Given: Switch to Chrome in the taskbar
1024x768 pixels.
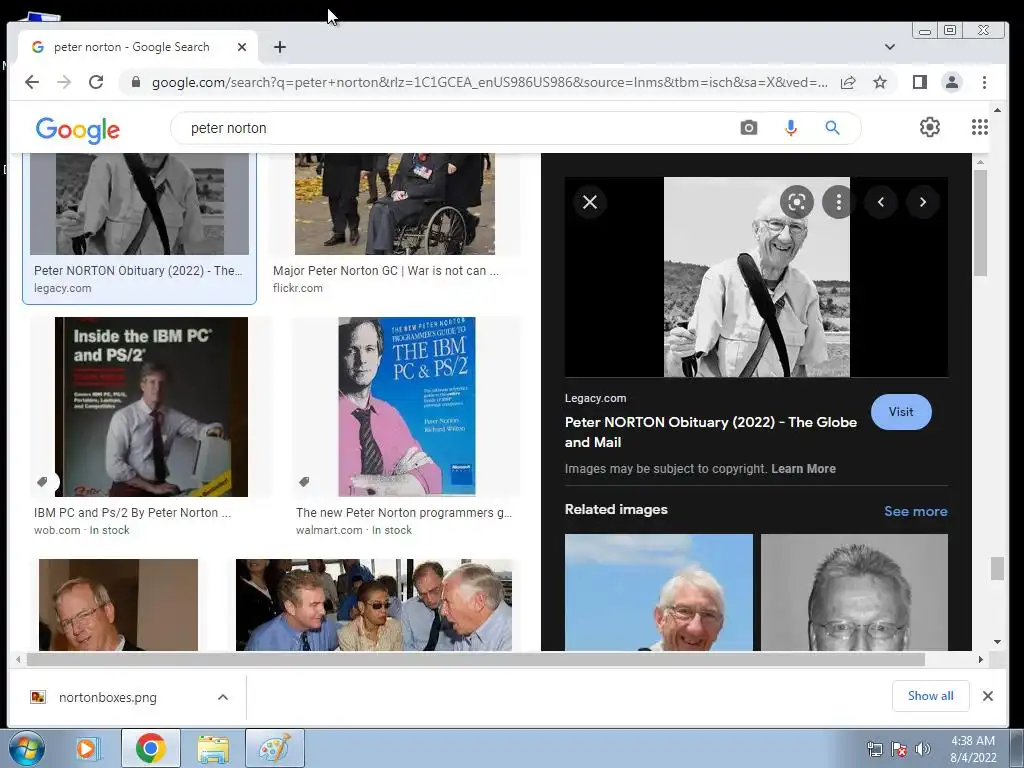Looking at the screenshot, I should pyautogui.click(x=151, y=748).
